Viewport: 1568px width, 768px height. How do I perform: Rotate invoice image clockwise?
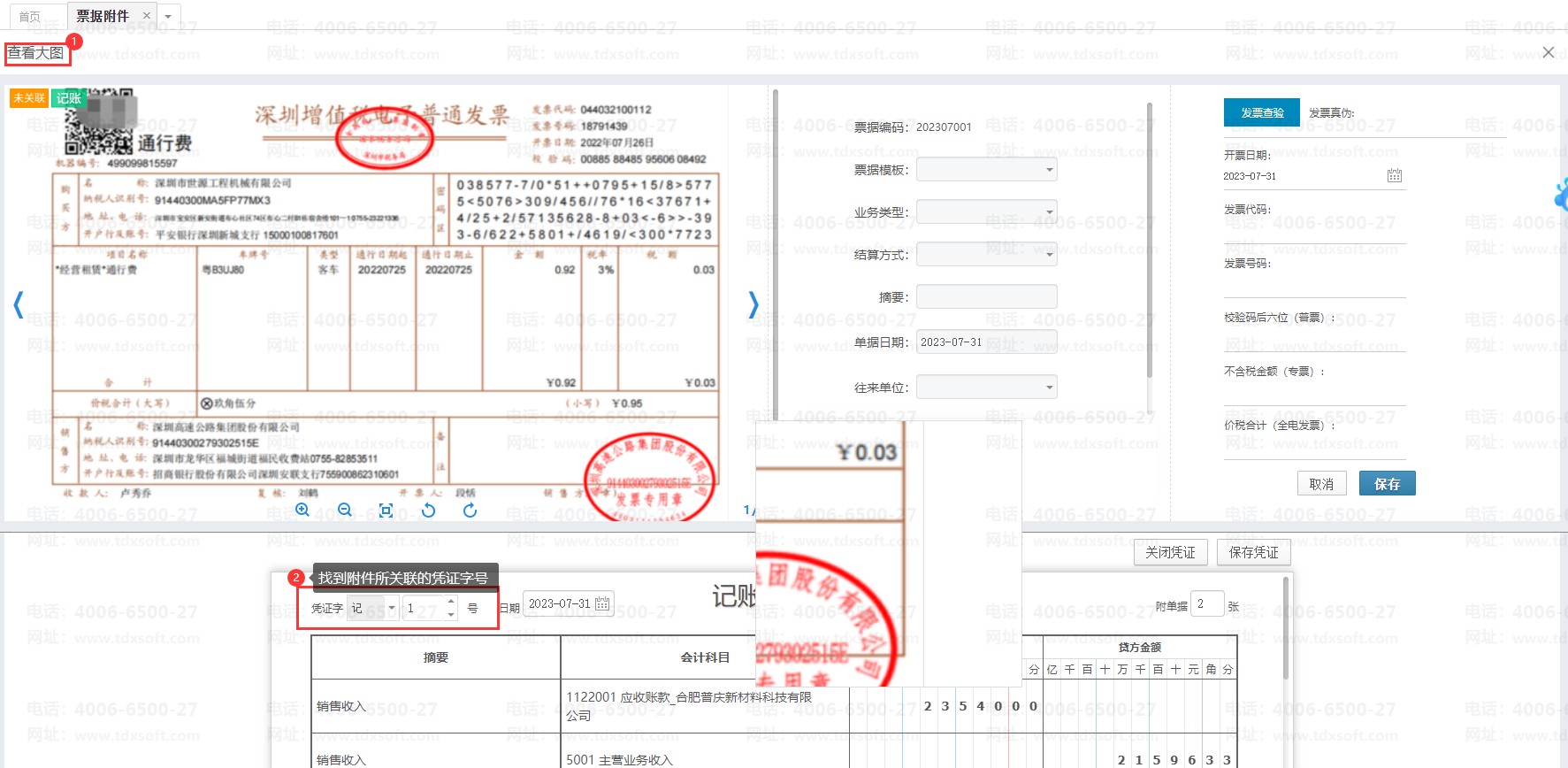tap(470, 510)
